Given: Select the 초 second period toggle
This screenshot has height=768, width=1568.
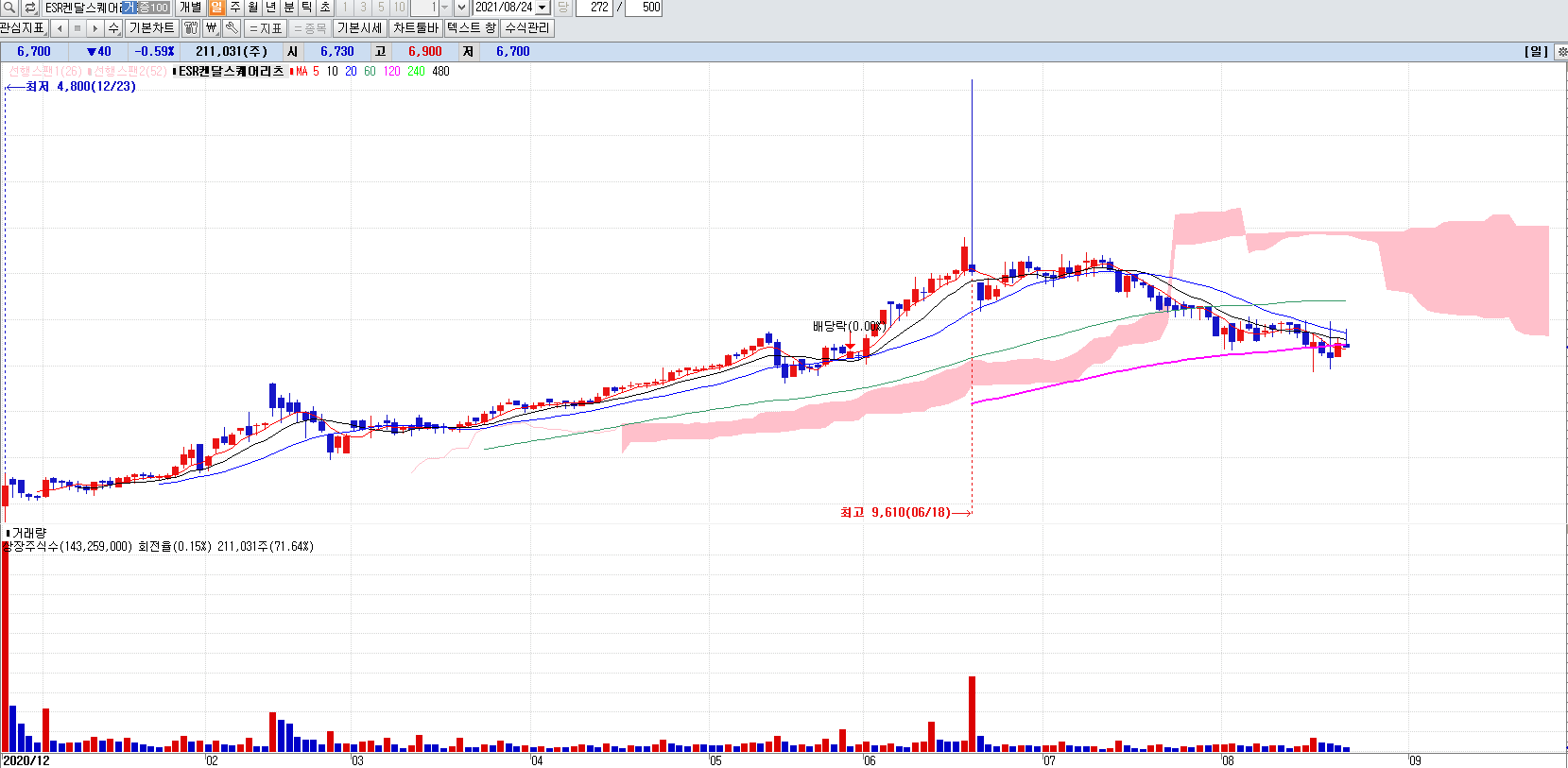Looking at the screenshot, I should [325, 8].
